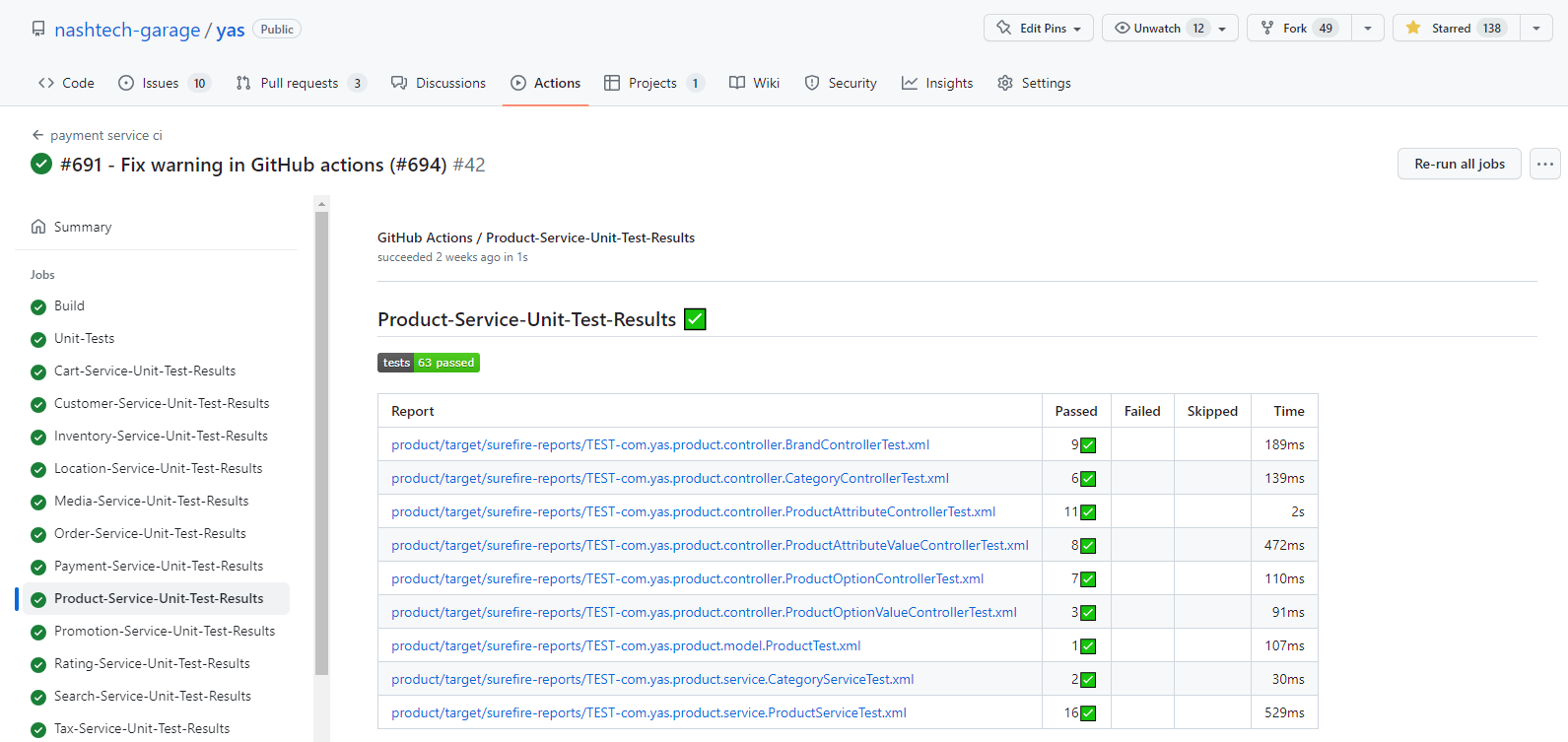Click status icon of Inventory-Service-Unit-Test-Results
This screenshot has width=1568, height=742.
[38, 437]
